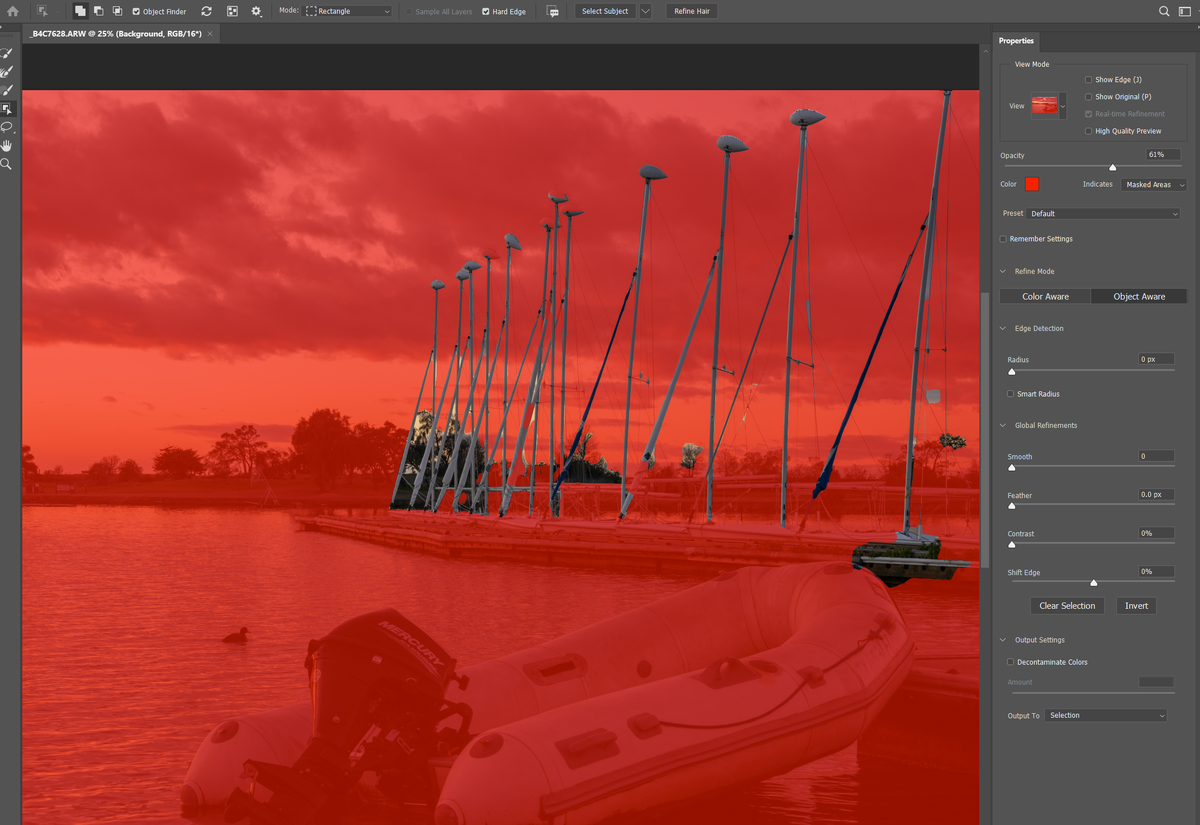The image size is (1200, 825).
Task: Select the Quick Selection tool
Action: pos(7,53)
